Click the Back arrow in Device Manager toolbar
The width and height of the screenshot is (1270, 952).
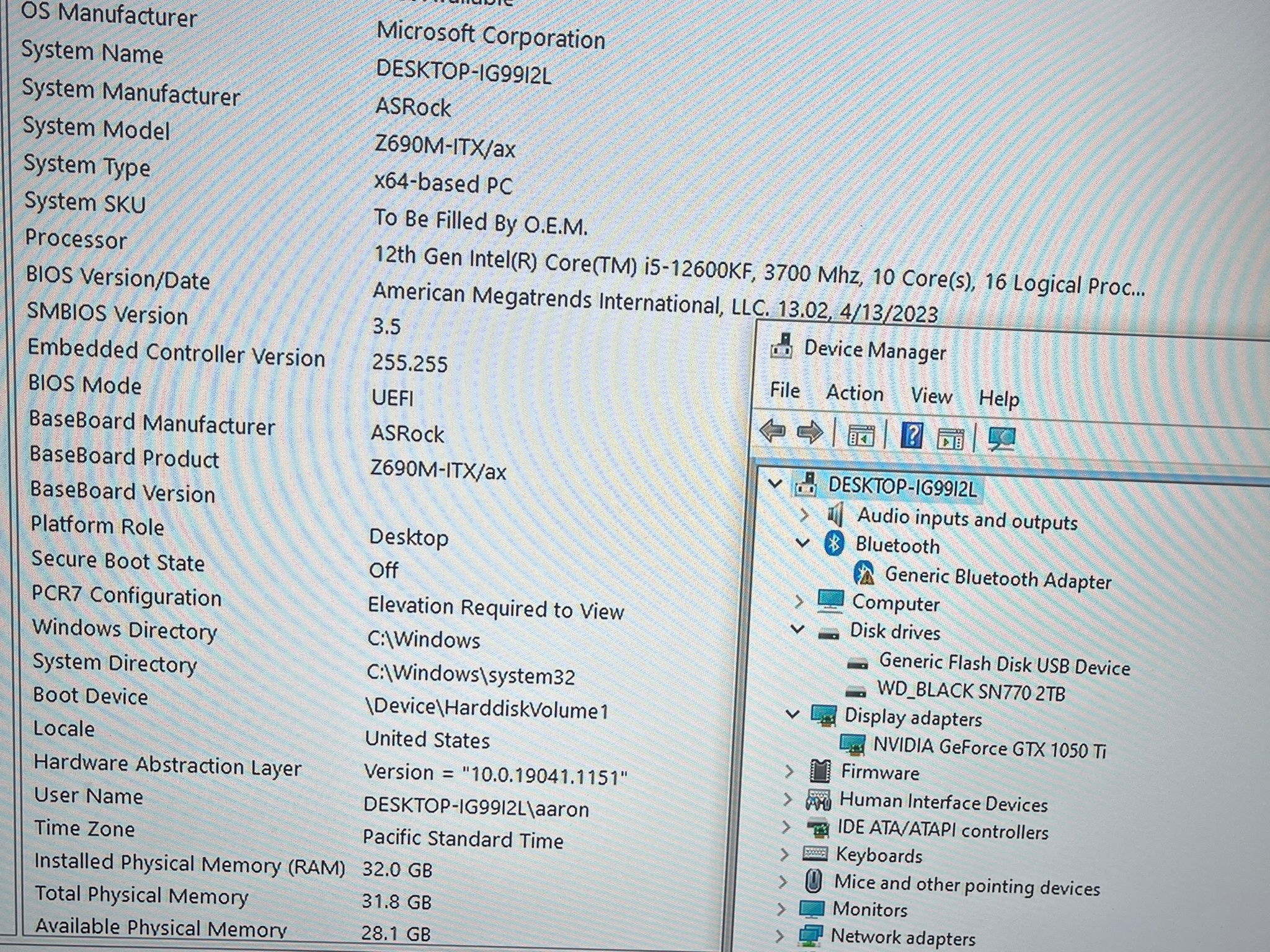click(773, 430)
